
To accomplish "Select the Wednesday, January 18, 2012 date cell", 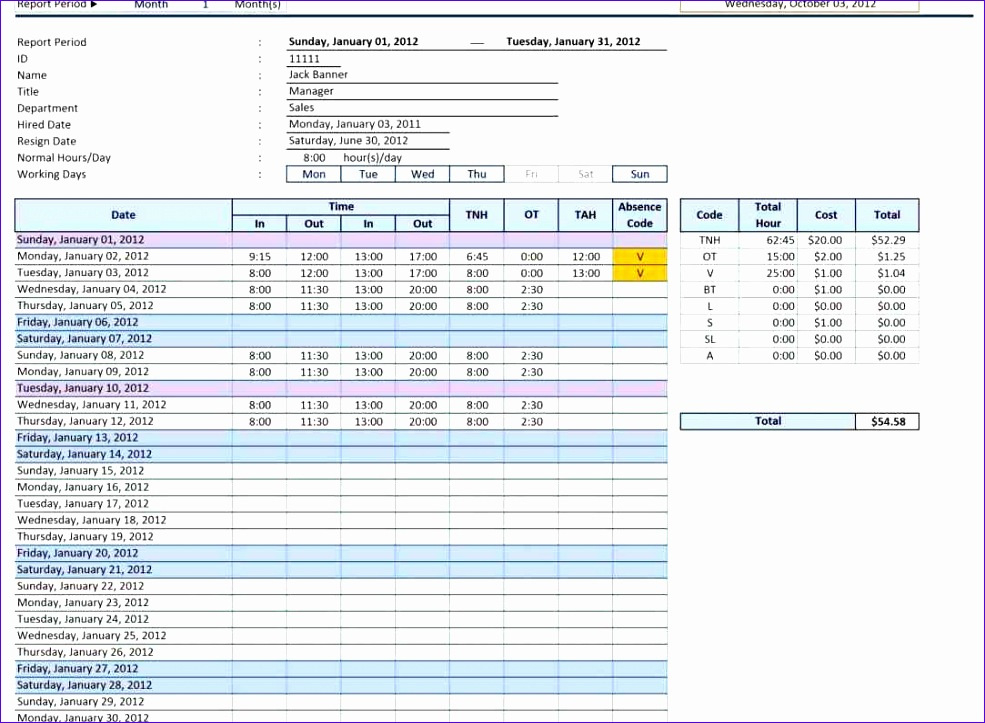I will (123, 520).
